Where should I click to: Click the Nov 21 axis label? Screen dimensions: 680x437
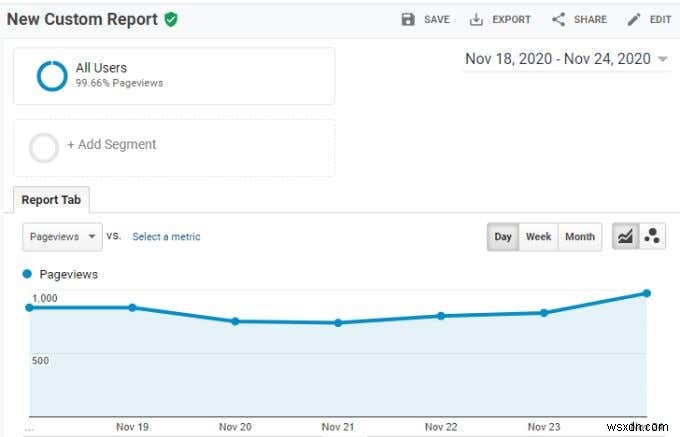point(338,427)
